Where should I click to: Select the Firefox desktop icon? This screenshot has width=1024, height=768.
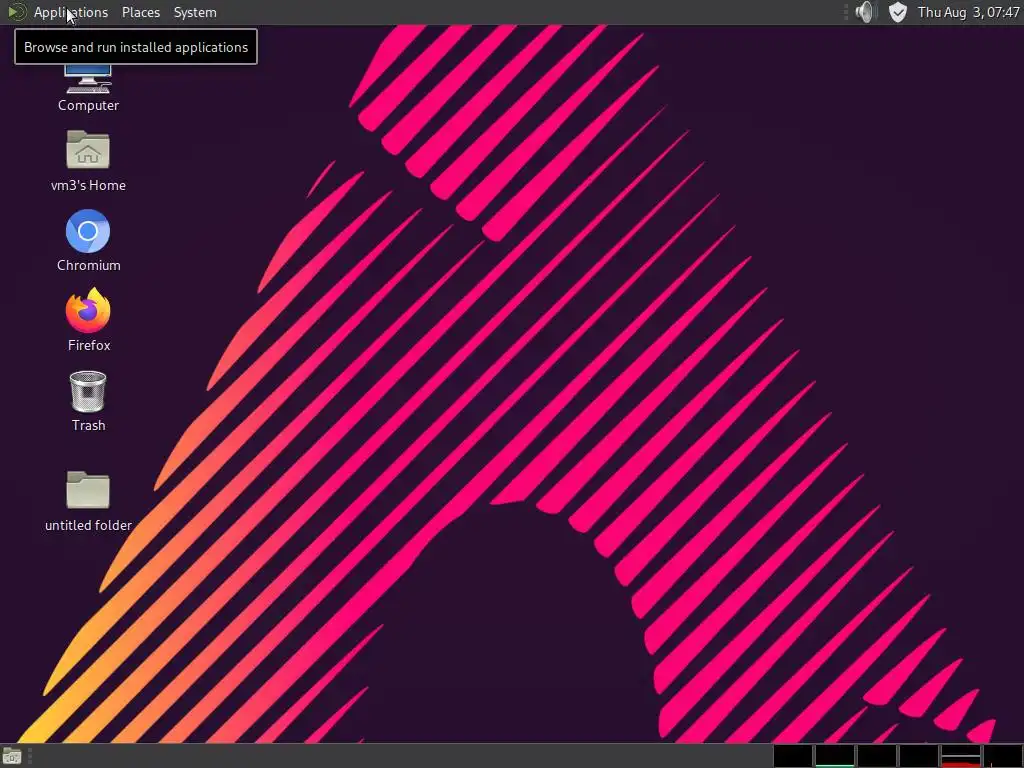click(x=88, y=310)
